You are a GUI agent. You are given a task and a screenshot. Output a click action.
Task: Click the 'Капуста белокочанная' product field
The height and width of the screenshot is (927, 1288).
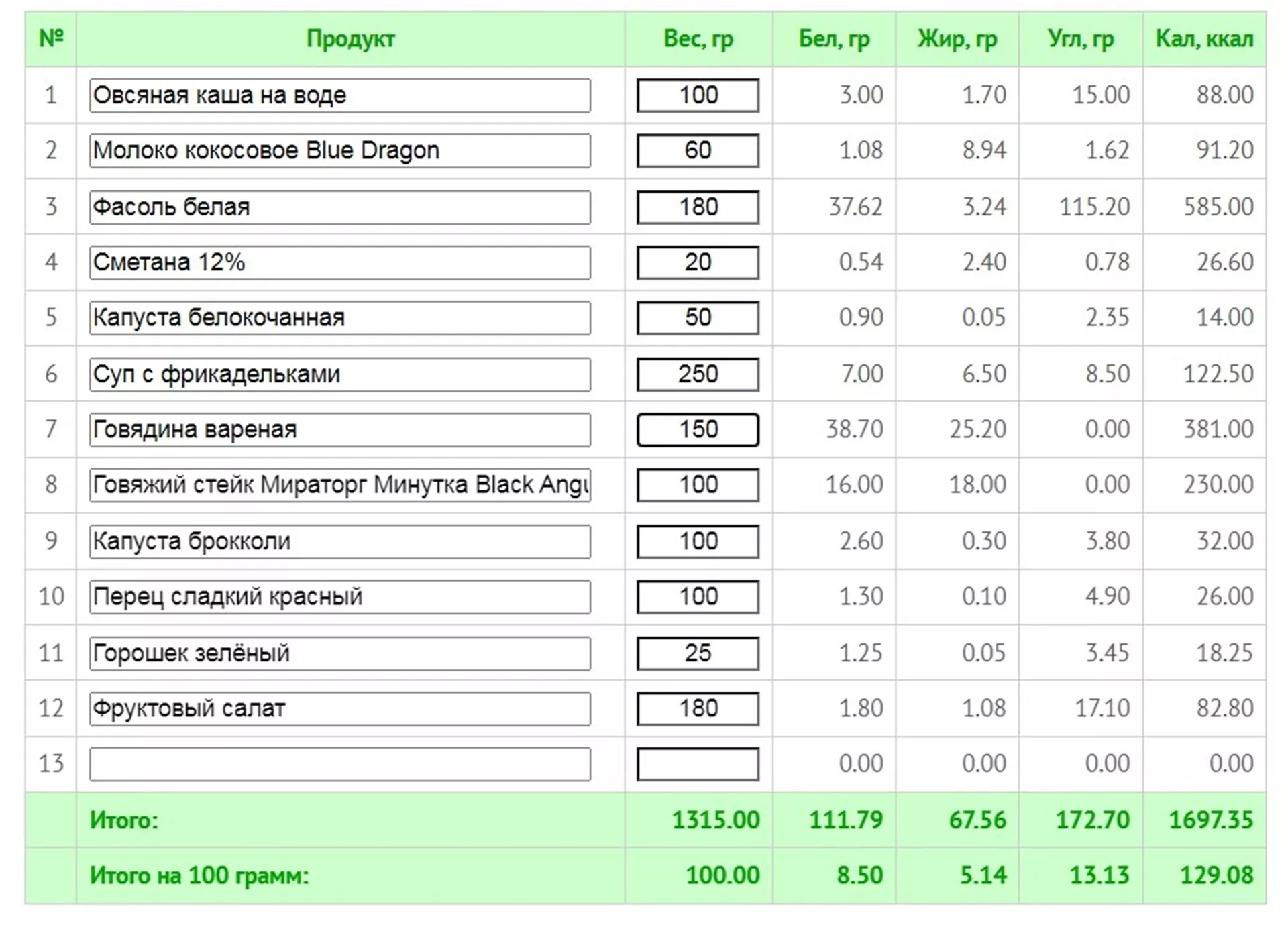point(339,317)
